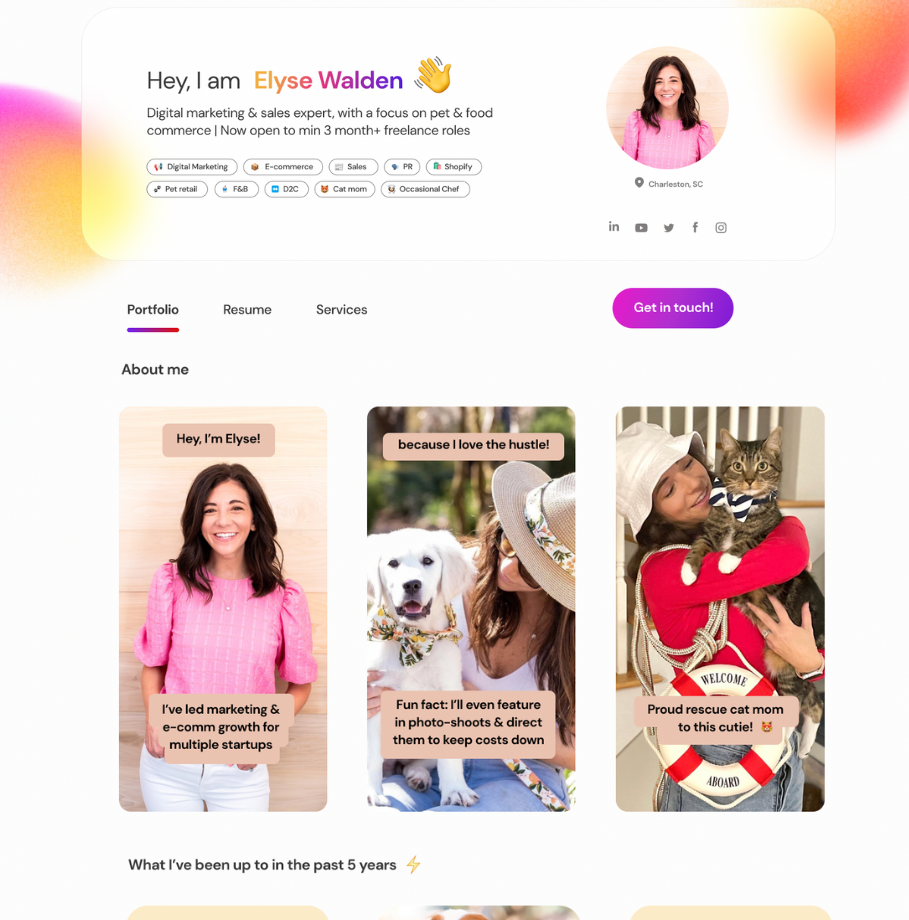Open the 'Hey, I'm Elyse!' photo card
Screen dimensions: 909x920
point(223,609)
